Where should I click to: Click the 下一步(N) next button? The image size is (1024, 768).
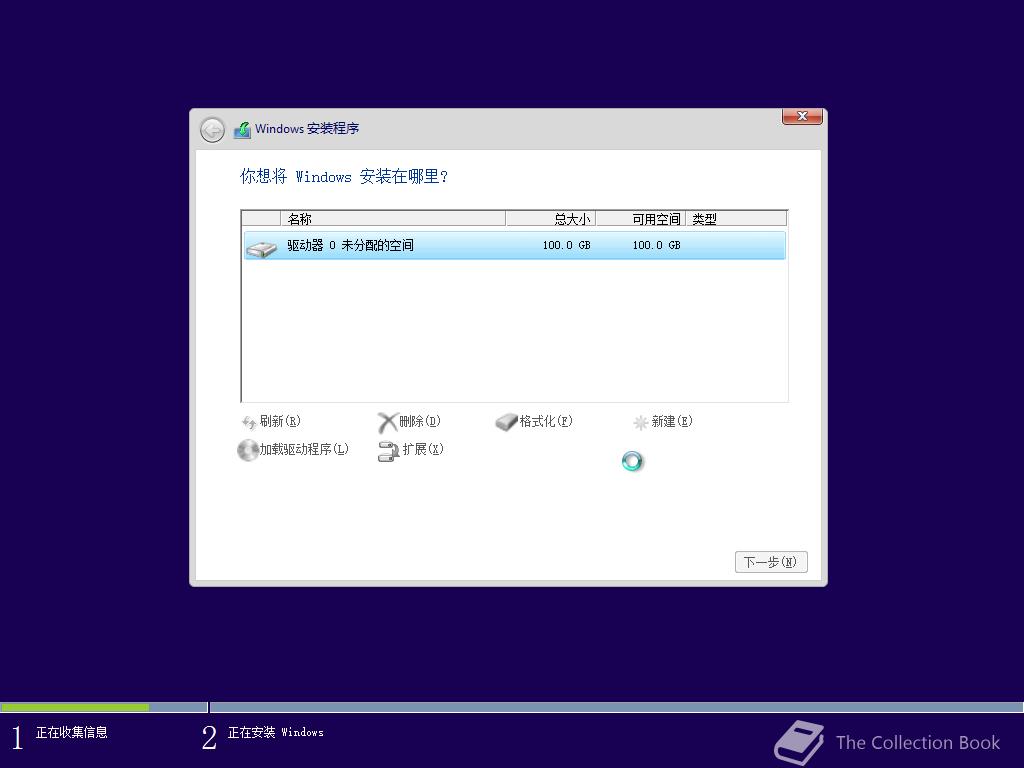tap(771, 562)
